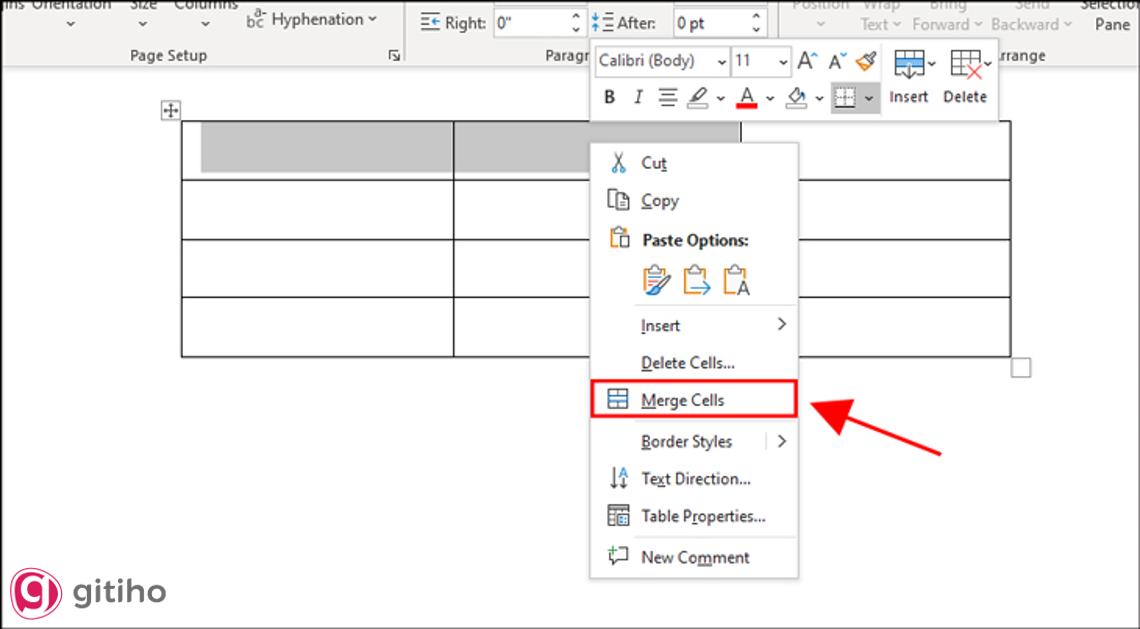The width and height of the screenshot is (1140, 629).
Task: Click the Text Direction icon
Action: point(618,478)
